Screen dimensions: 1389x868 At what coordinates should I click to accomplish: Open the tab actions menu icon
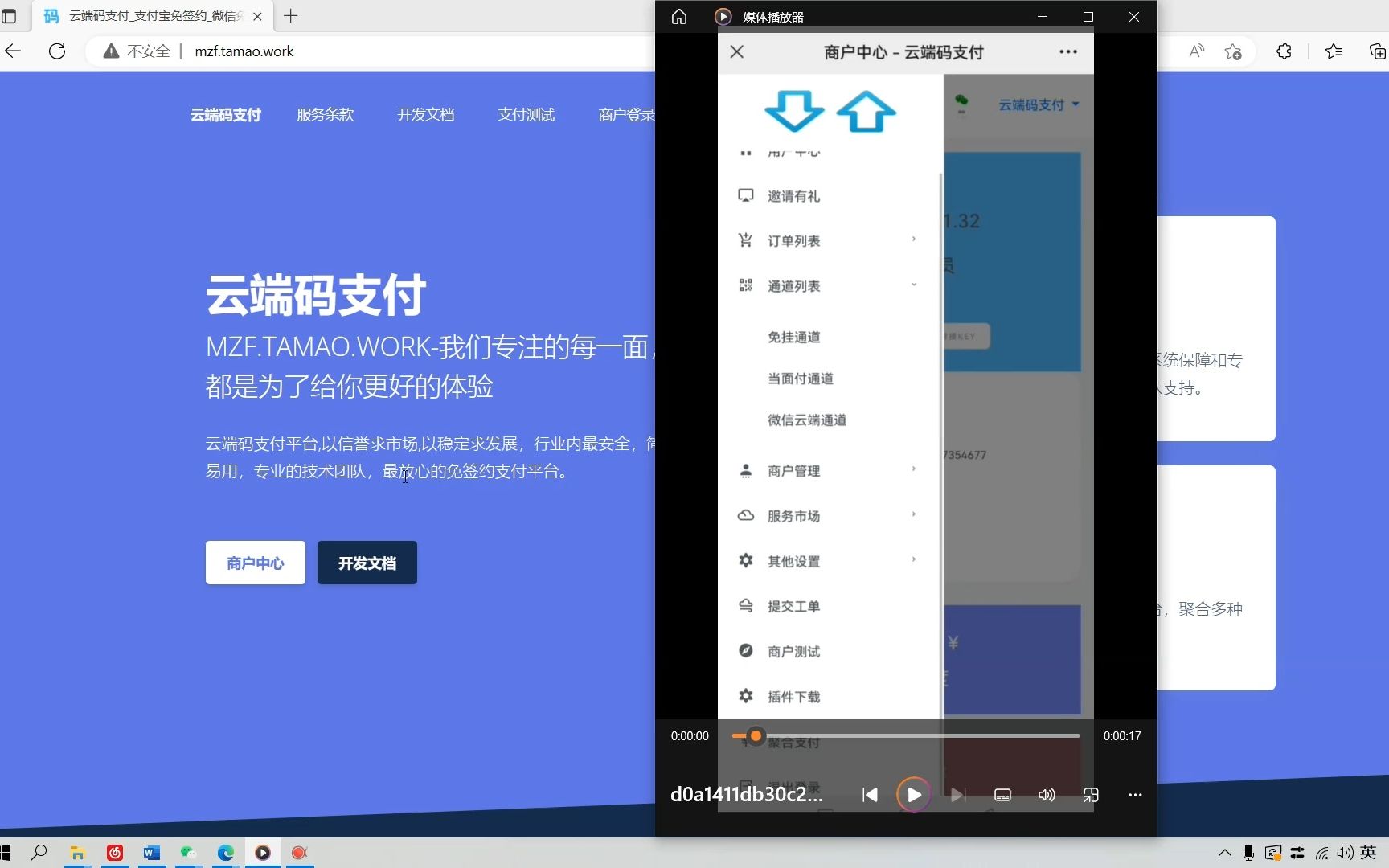(10, 16)
